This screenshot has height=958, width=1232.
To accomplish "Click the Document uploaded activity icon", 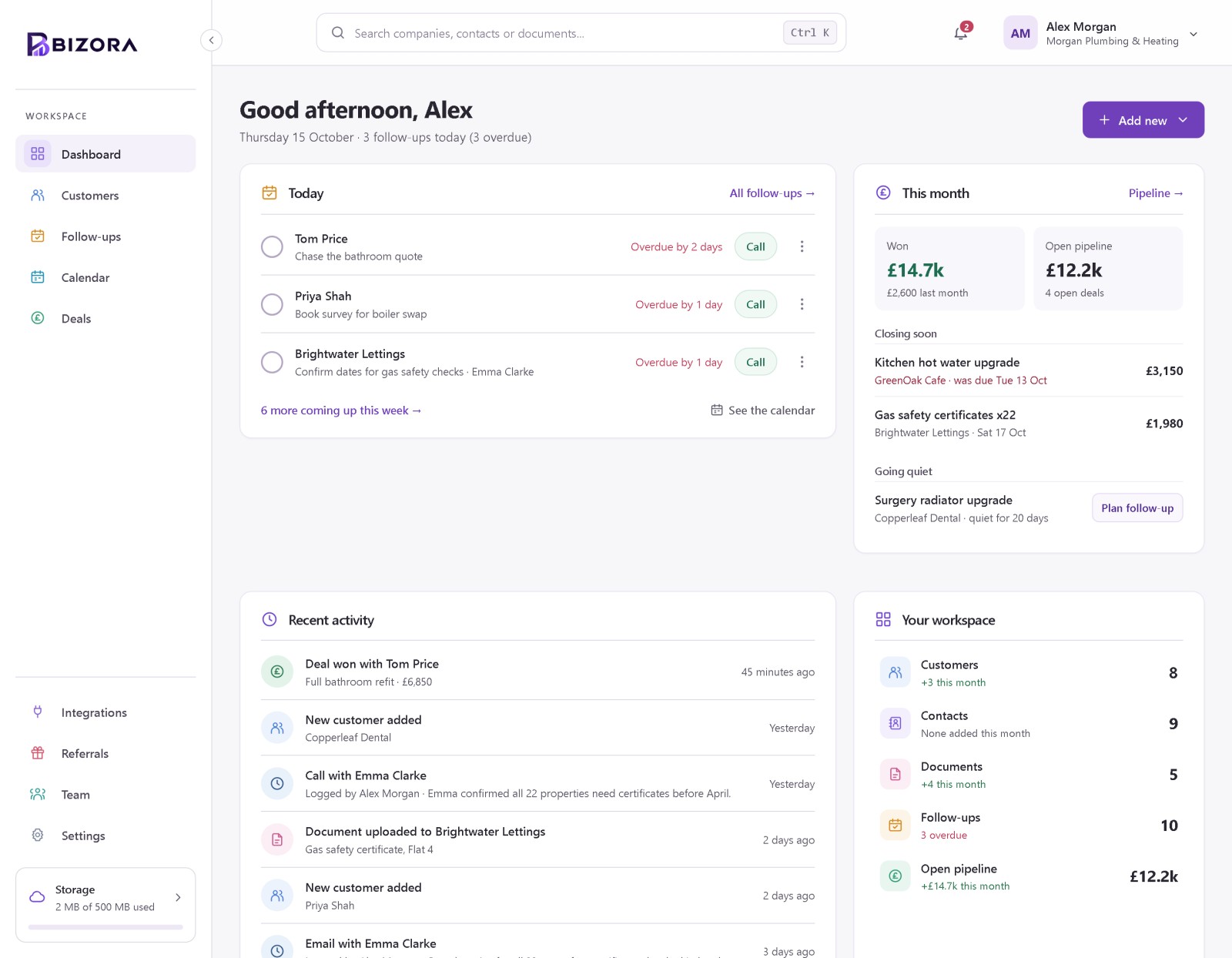I will [277, 839].
